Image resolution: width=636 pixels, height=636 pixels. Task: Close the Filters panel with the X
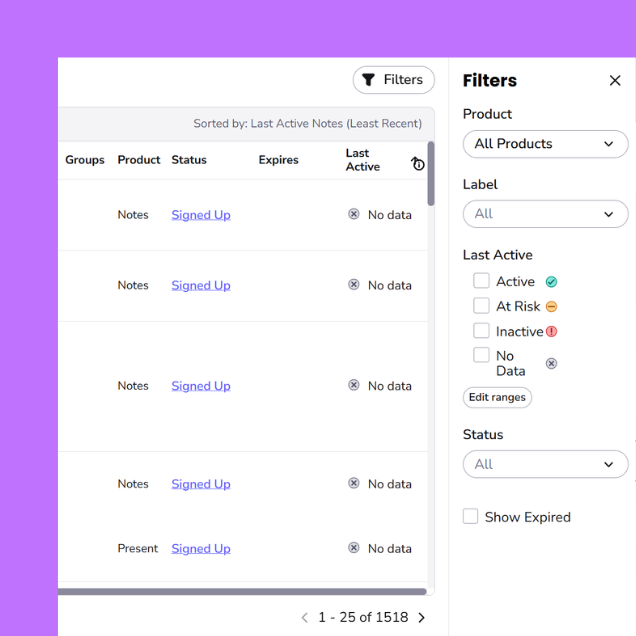(615, 81)
